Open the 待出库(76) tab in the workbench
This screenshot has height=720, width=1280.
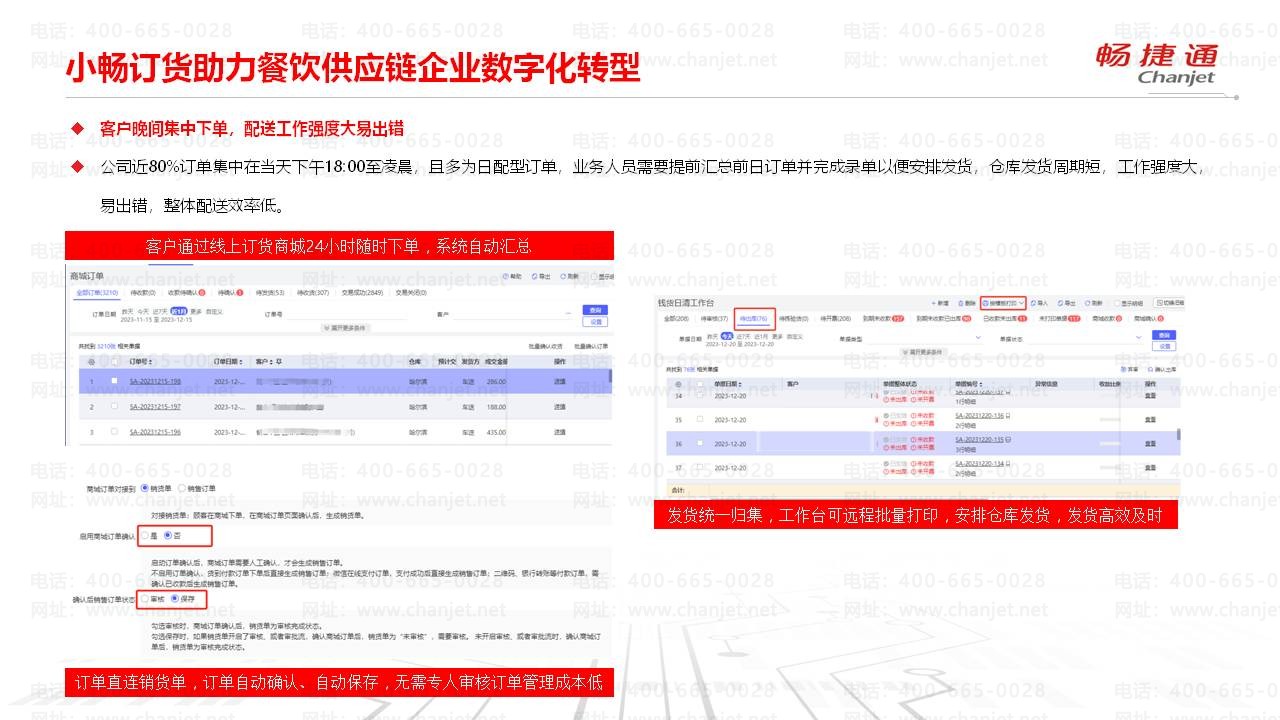point(753,319)
